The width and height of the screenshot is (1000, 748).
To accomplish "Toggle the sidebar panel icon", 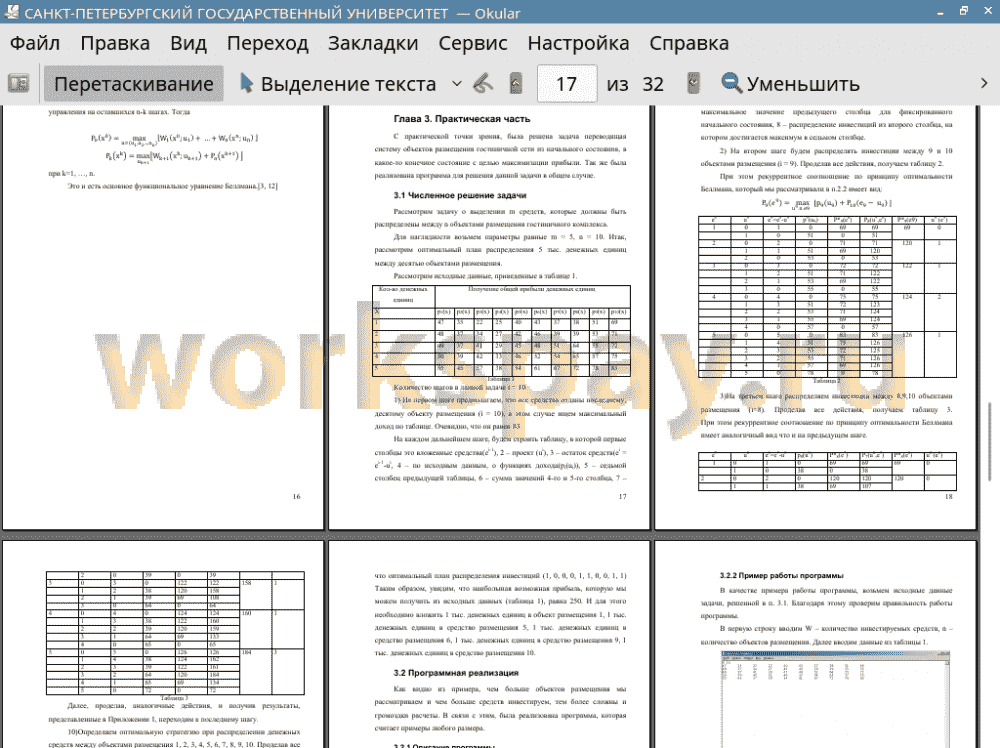I will (18, 84).
